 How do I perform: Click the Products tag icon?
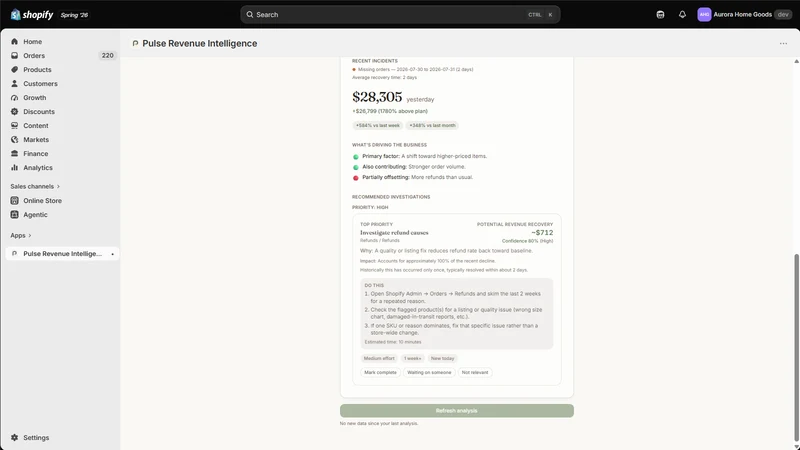click(14, 69)
